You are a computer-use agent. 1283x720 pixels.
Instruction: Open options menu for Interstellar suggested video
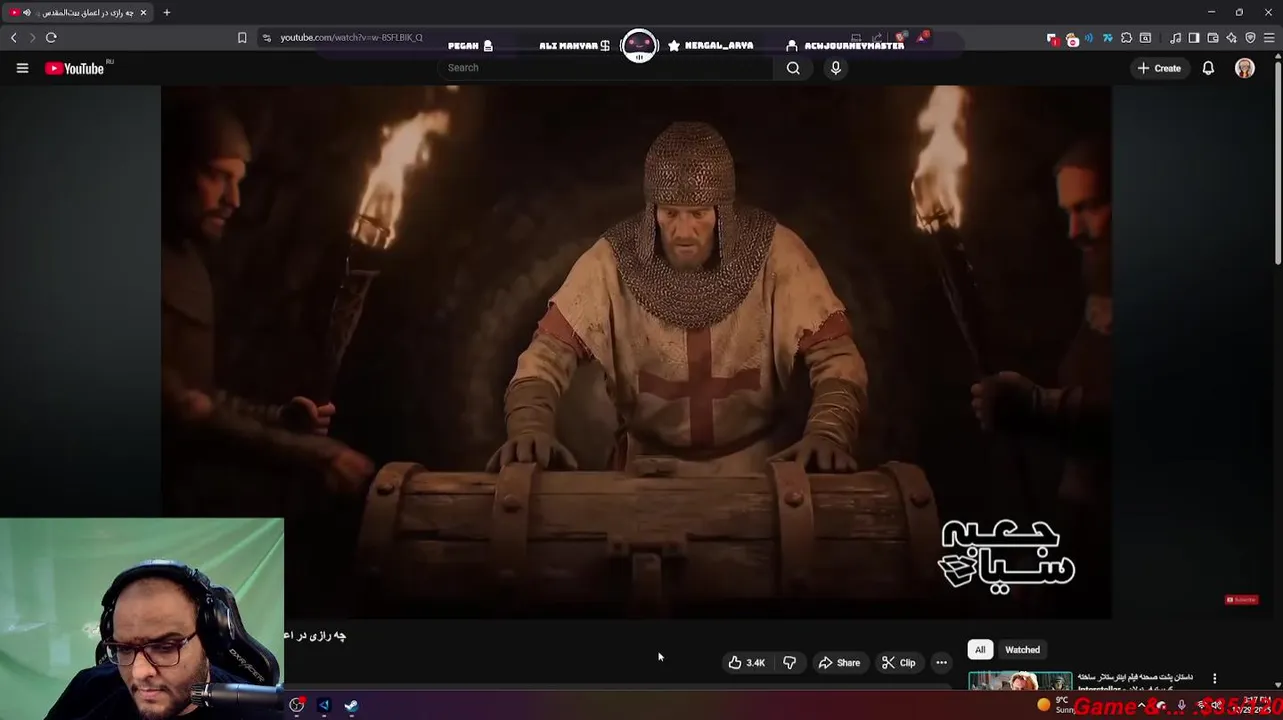(x=1215, y=679)
